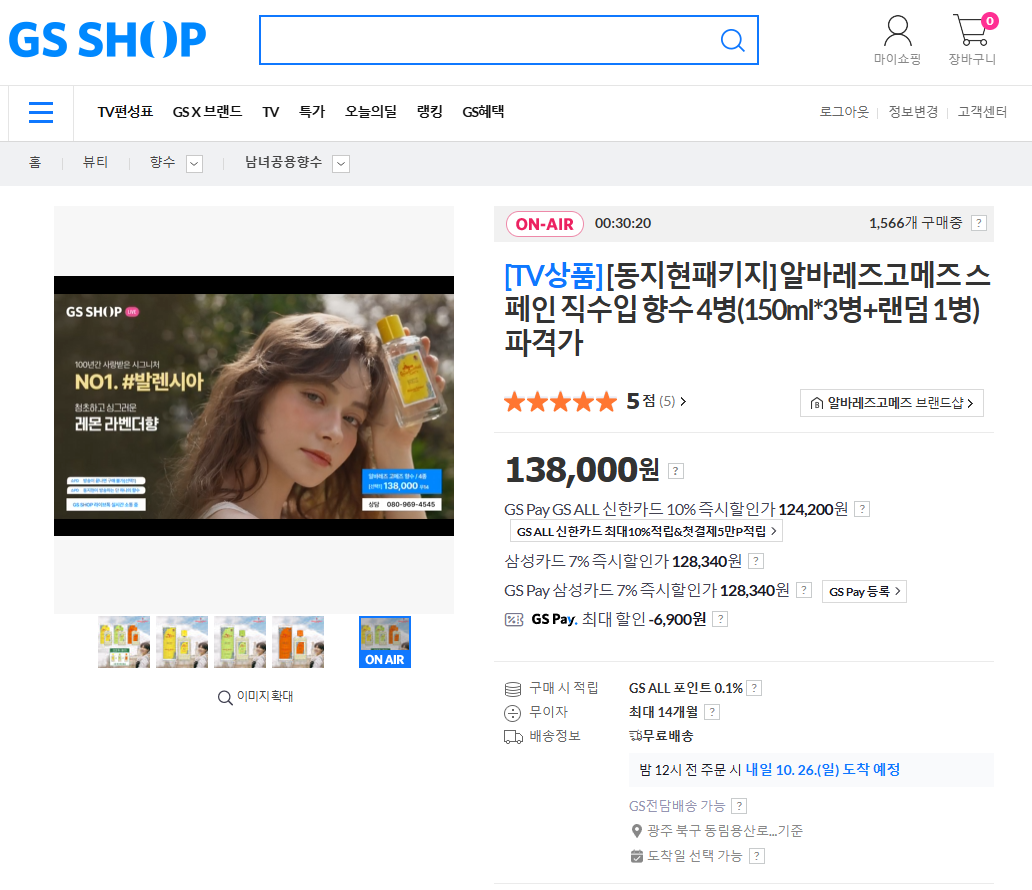
Task: Click the GS Pay coupon icon
Action: point(514,619)
